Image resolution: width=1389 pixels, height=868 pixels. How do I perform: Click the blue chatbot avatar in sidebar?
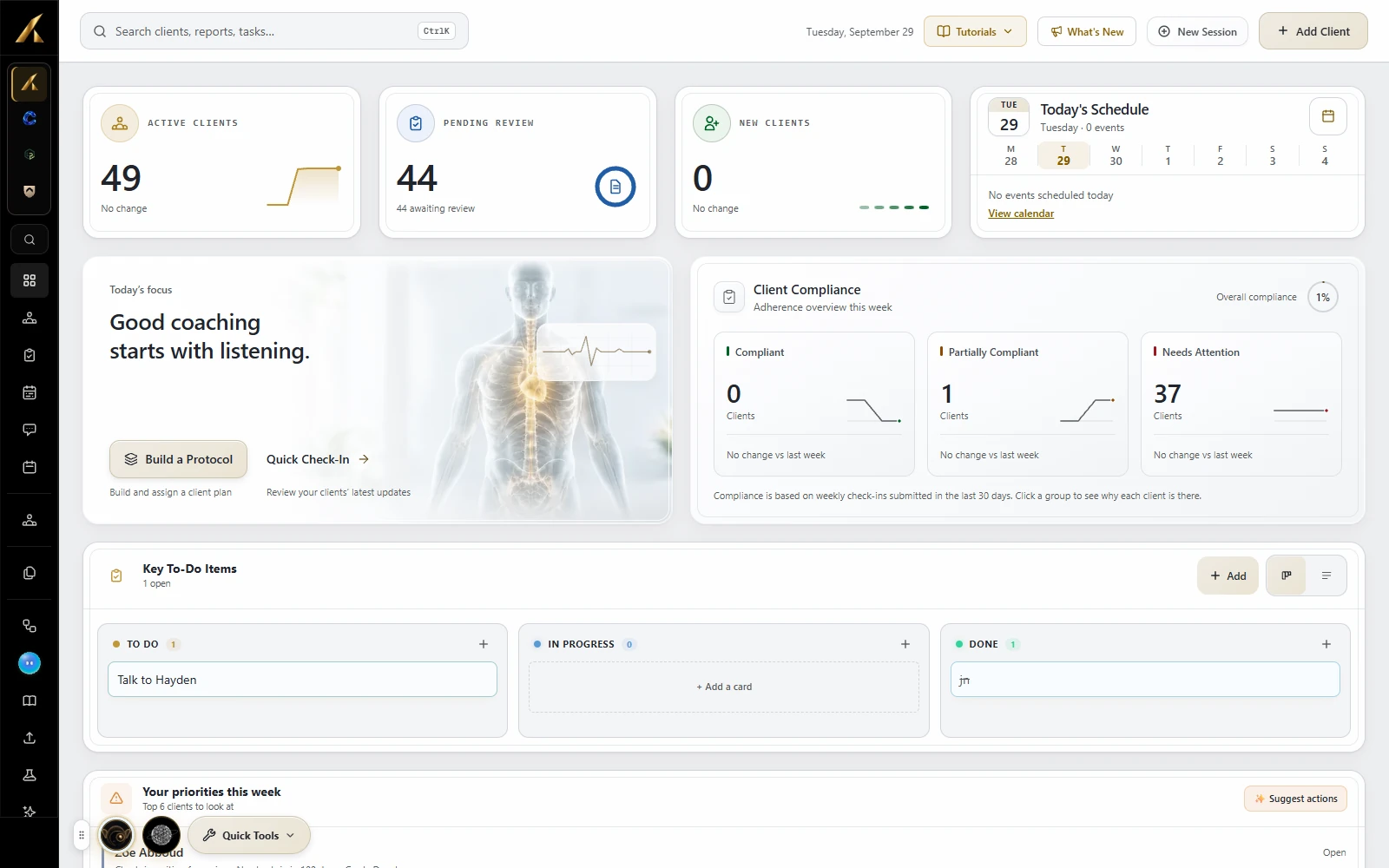(30, 663)
